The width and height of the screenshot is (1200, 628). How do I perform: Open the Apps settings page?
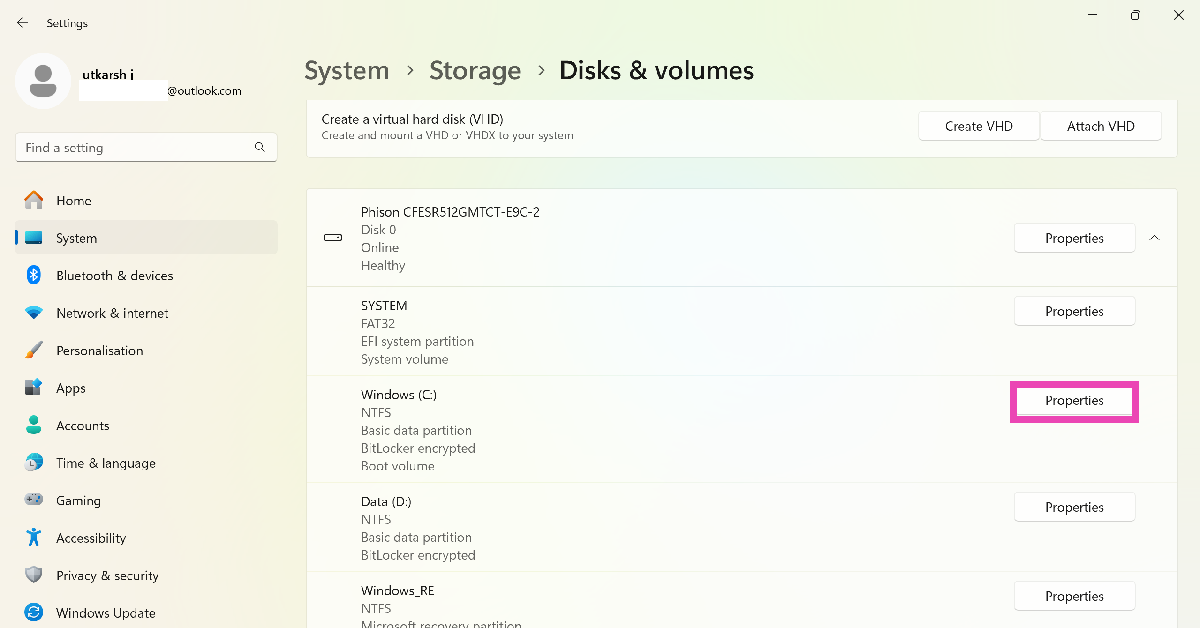[70, 388]
